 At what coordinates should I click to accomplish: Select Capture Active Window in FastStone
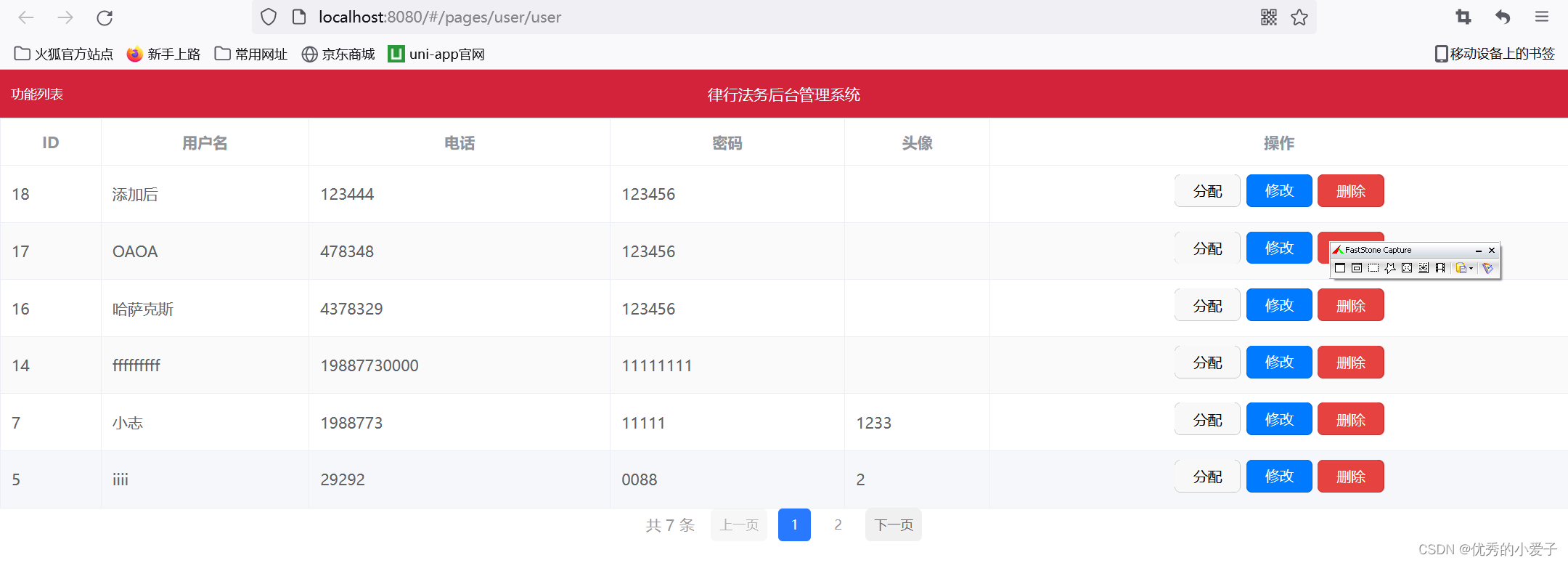click(1340, 268)
